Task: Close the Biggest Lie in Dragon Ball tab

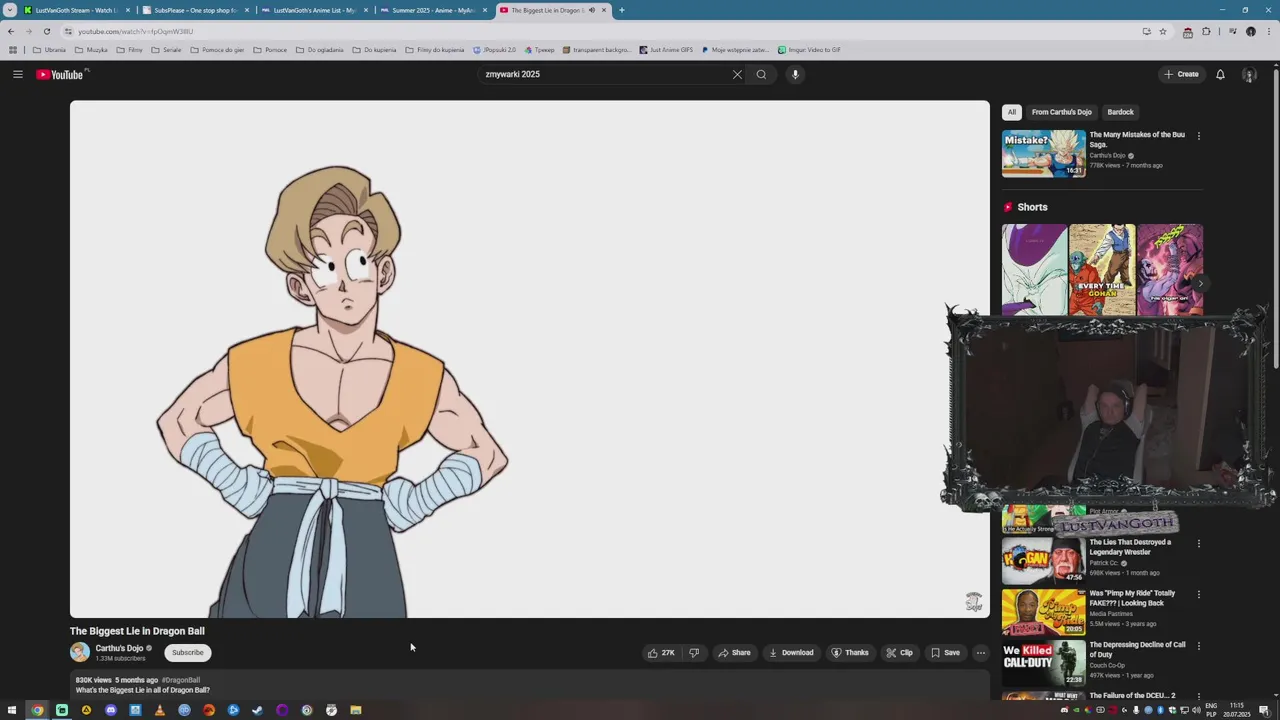Action: point(604,10)
